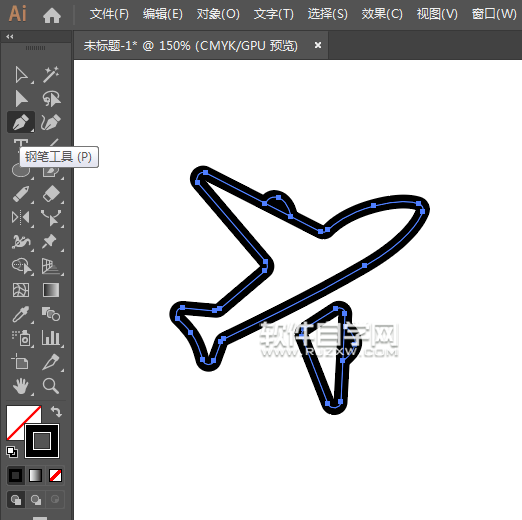Select the Column Graph tool
This screenshot has width=522, height=520.
[x=51, y=338]
